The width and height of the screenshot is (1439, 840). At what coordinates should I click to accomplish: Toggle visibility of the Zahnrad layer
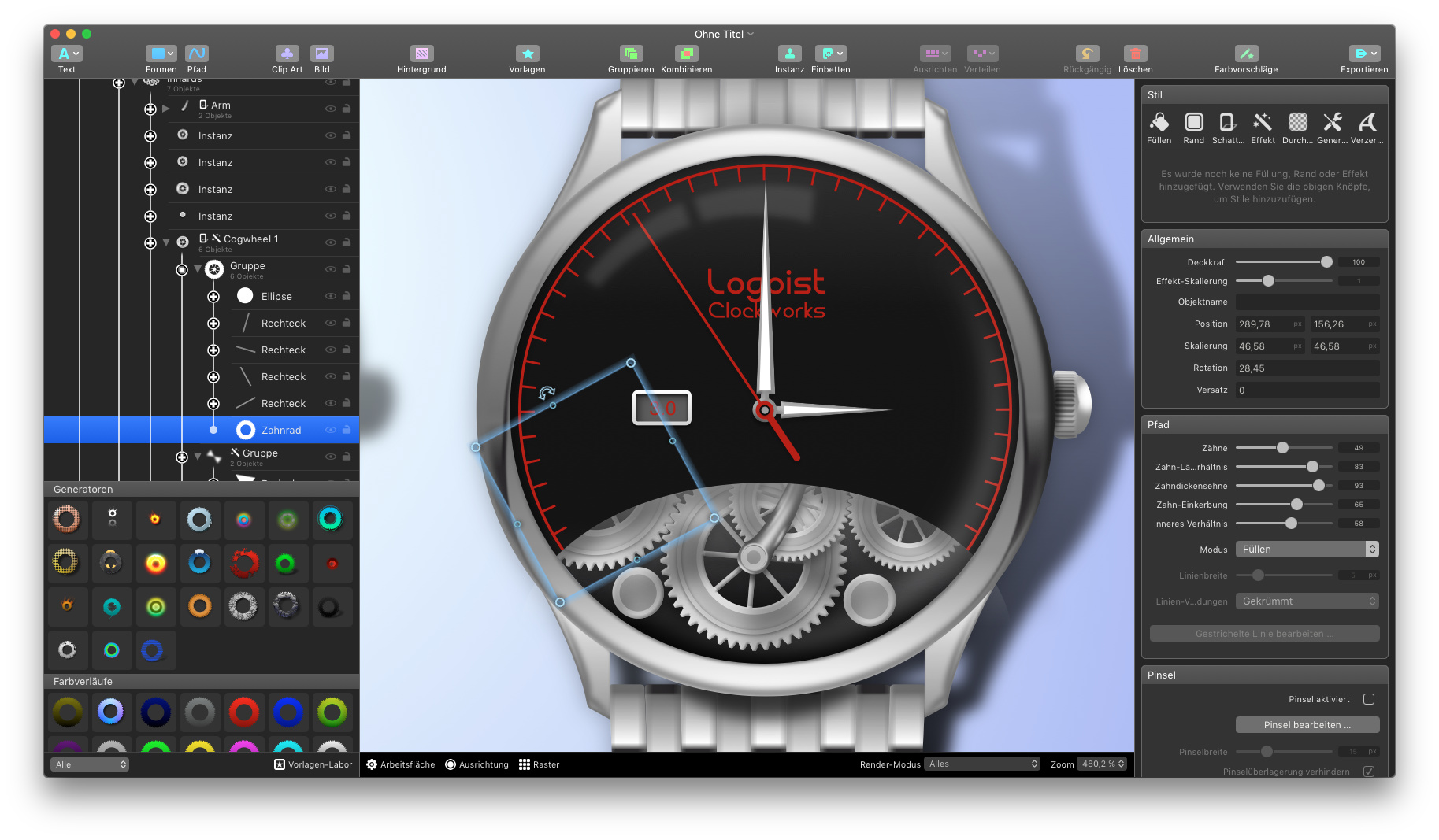click(331, 430)
